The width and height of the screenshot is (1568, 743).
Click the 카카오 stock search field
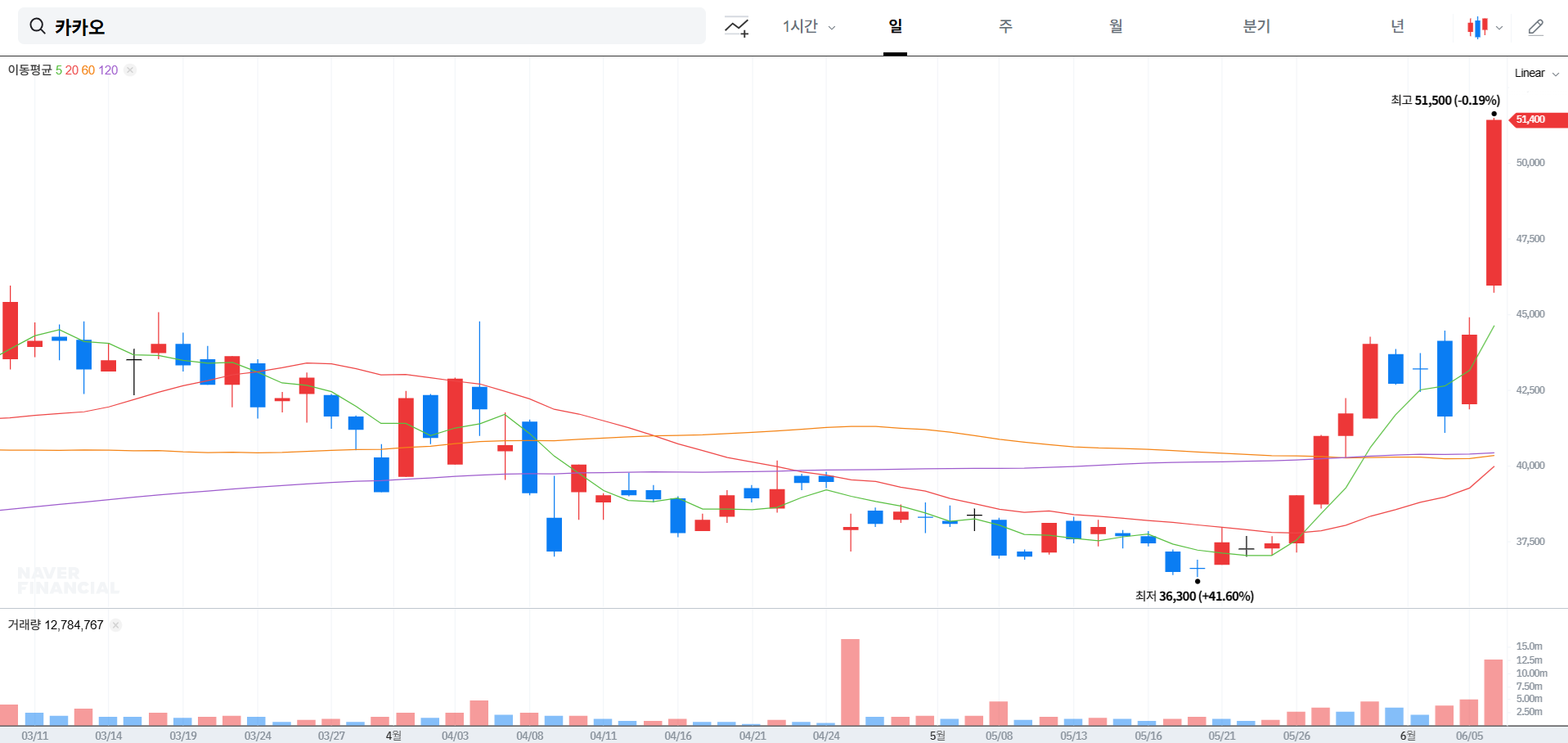[x=362, y=26]
